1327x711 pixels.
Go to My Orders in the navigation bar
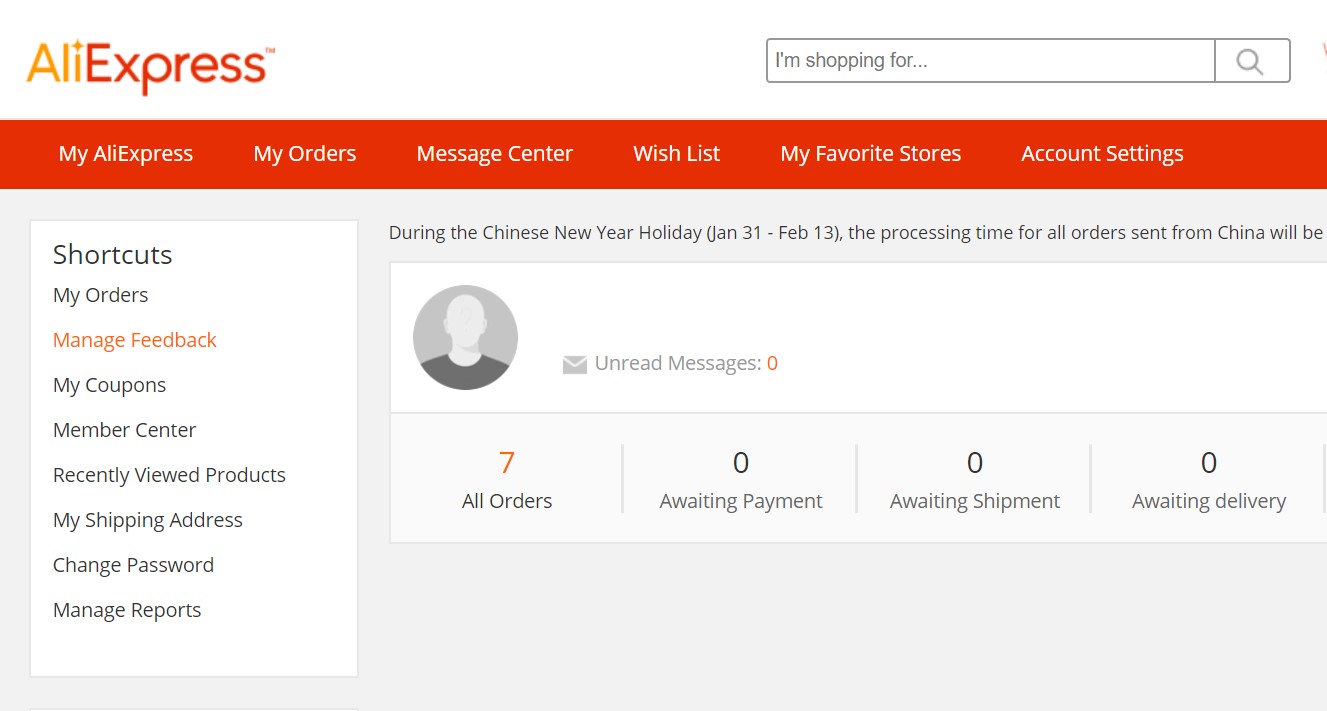(305, 154)
